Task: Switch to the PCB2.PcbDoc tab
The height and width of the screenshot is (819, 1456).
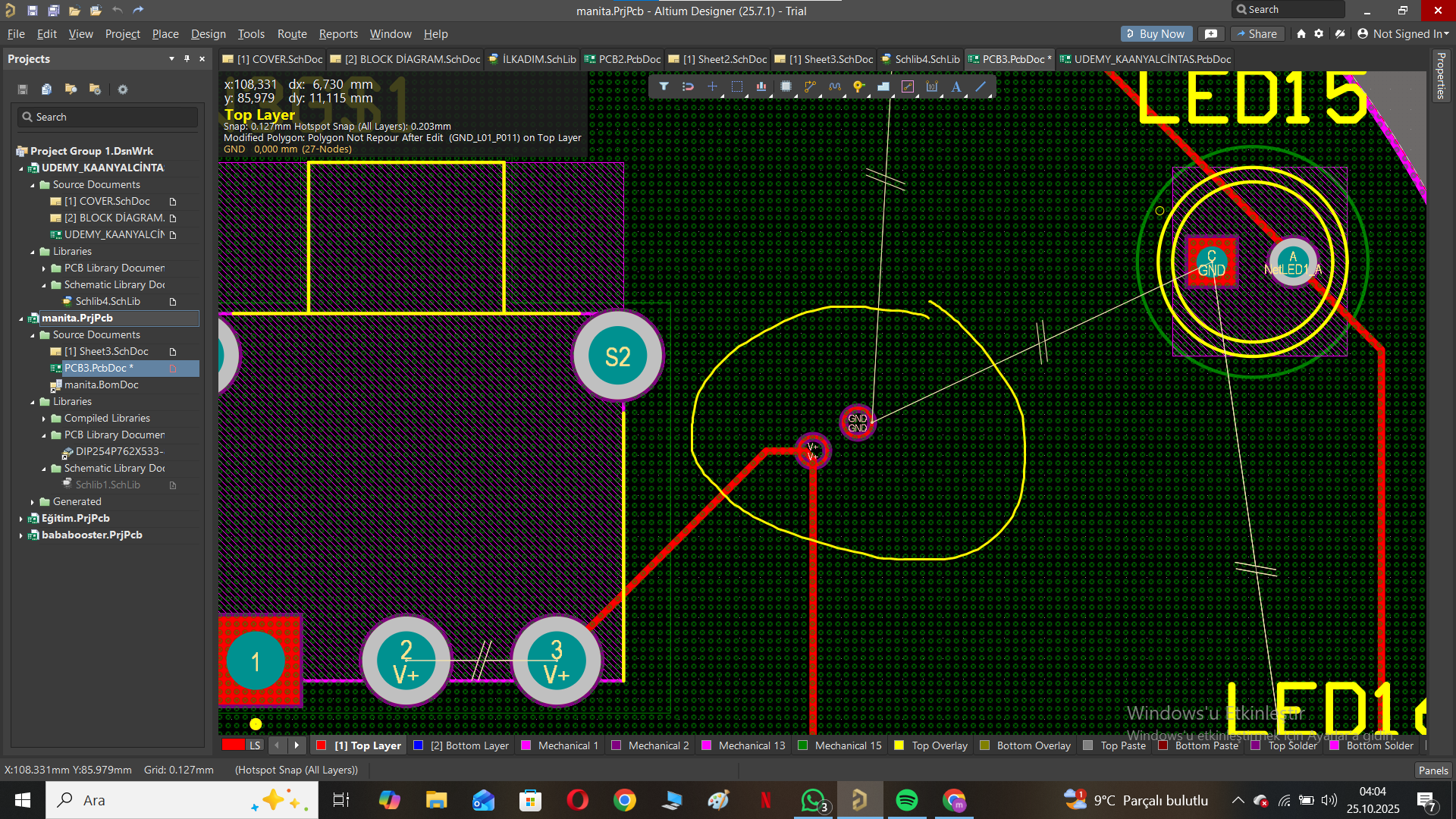Action: pyautogui.click(x=628, y=59)
